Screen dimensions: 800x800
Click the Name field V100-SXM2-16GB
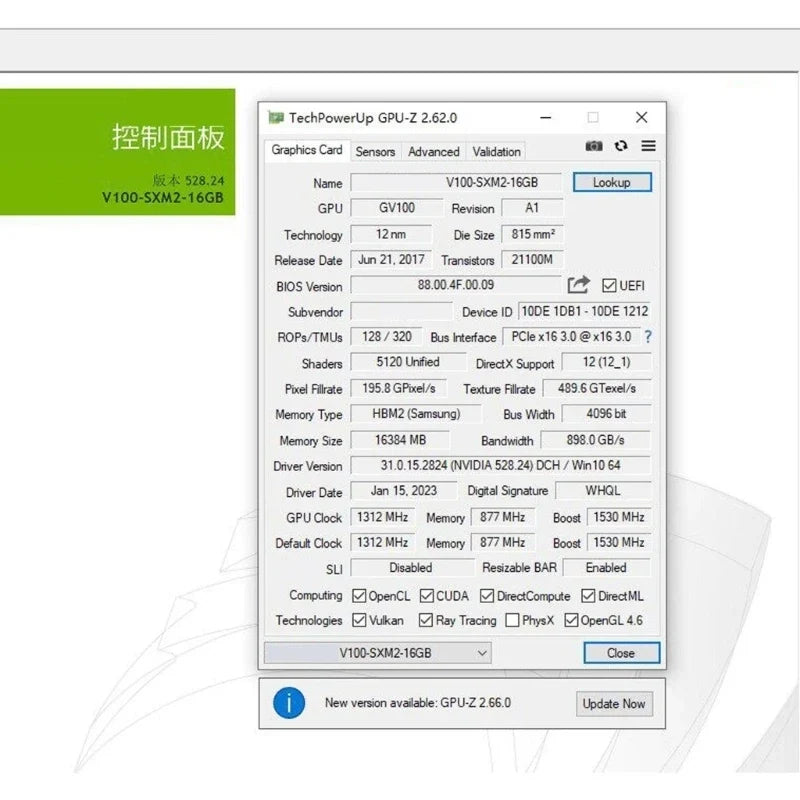[456, 183]
